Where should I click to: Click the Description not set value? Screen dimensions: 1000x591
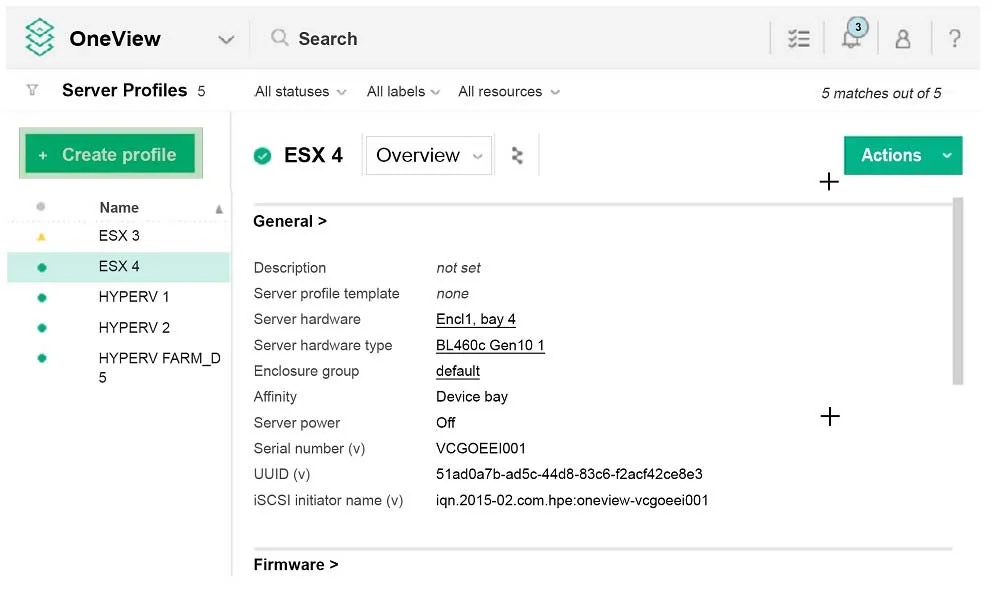point(458,268)
